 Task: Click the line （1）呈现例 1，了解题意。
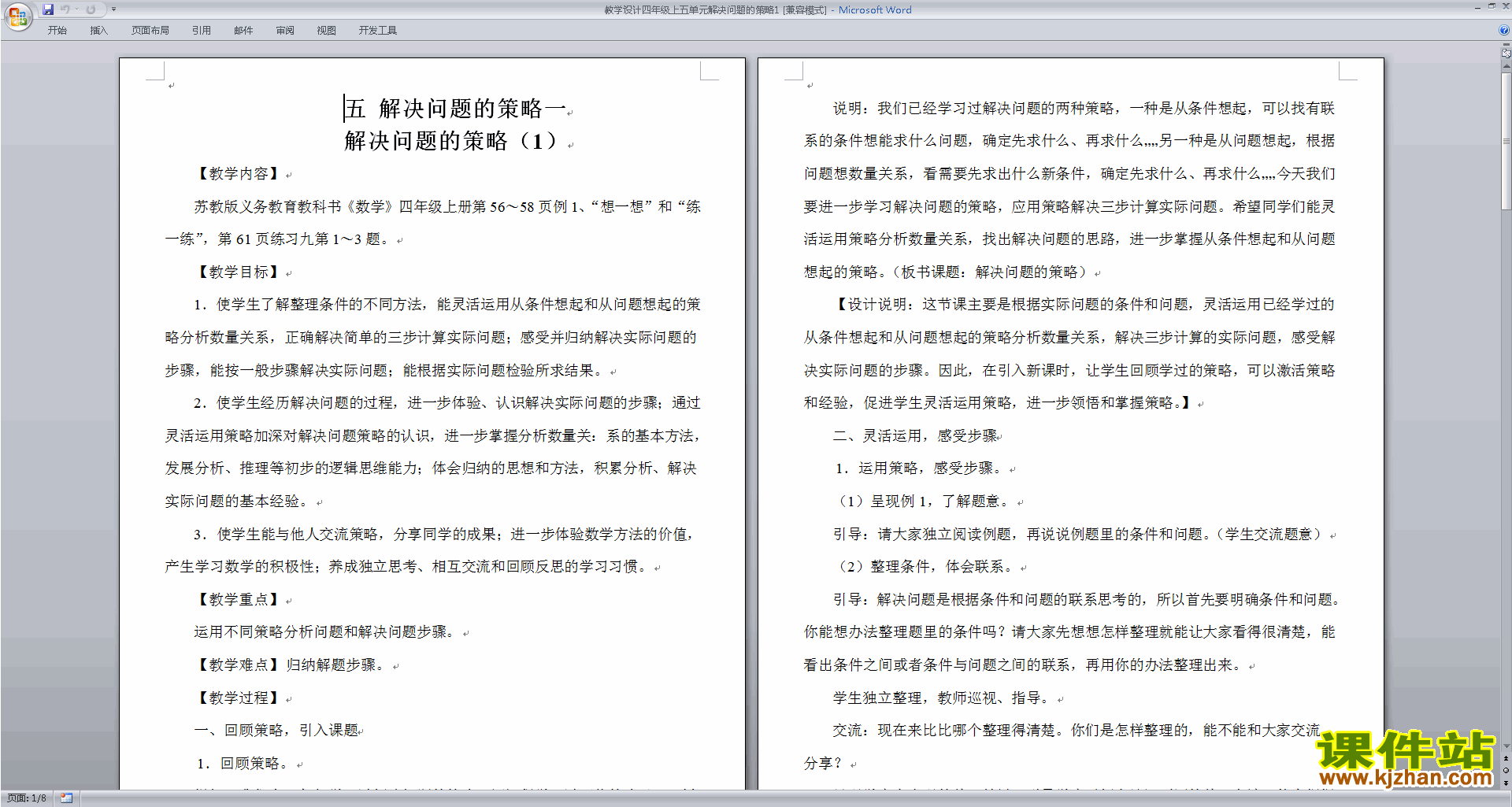(x=925, y=502)
